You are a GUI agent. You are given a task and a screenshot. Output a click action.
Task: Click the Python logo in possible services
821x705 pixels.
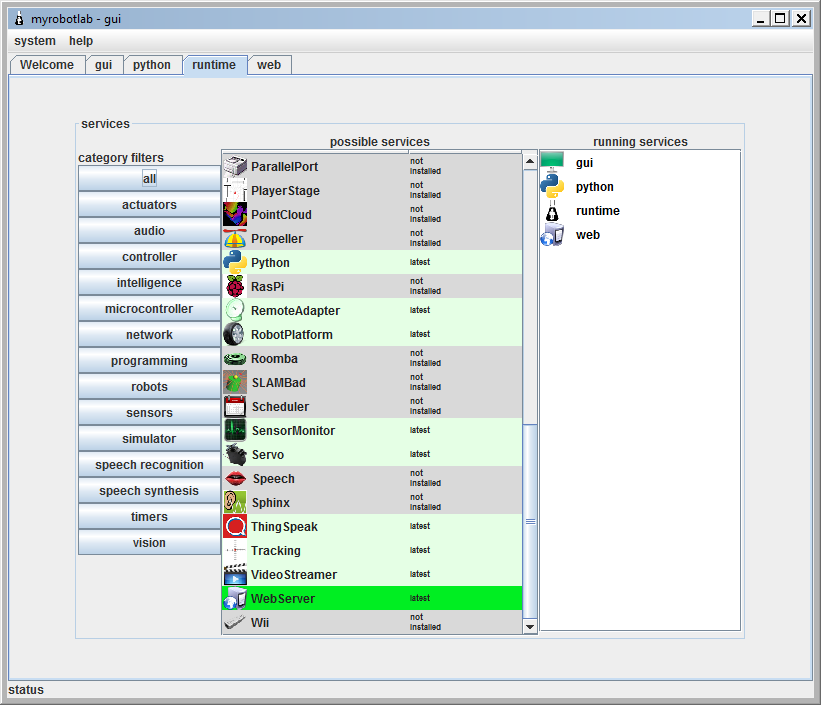(235, 262)
